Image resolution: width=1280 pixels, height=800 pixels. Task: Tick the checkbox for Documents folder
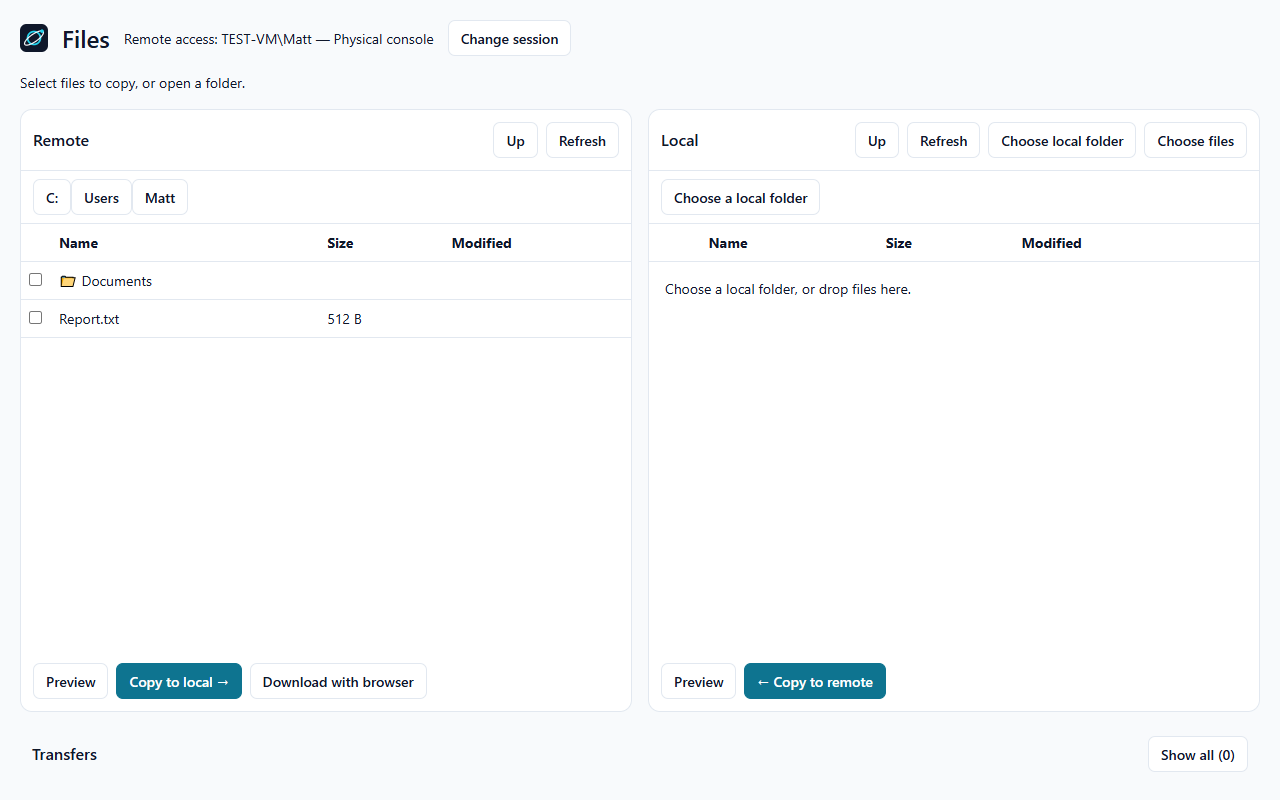(36, 280)
